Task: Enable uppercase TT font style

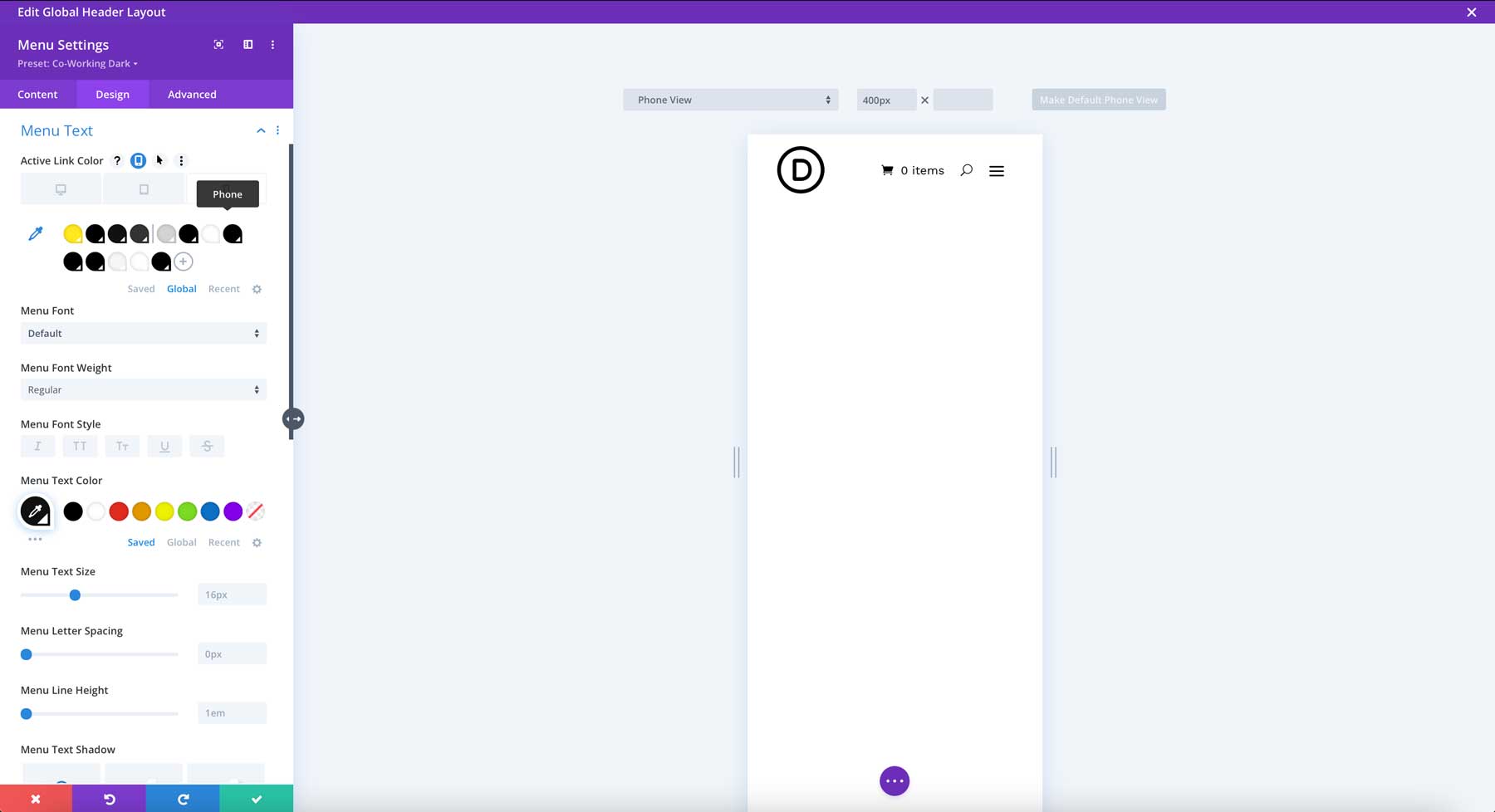Action: click(80, 446)
